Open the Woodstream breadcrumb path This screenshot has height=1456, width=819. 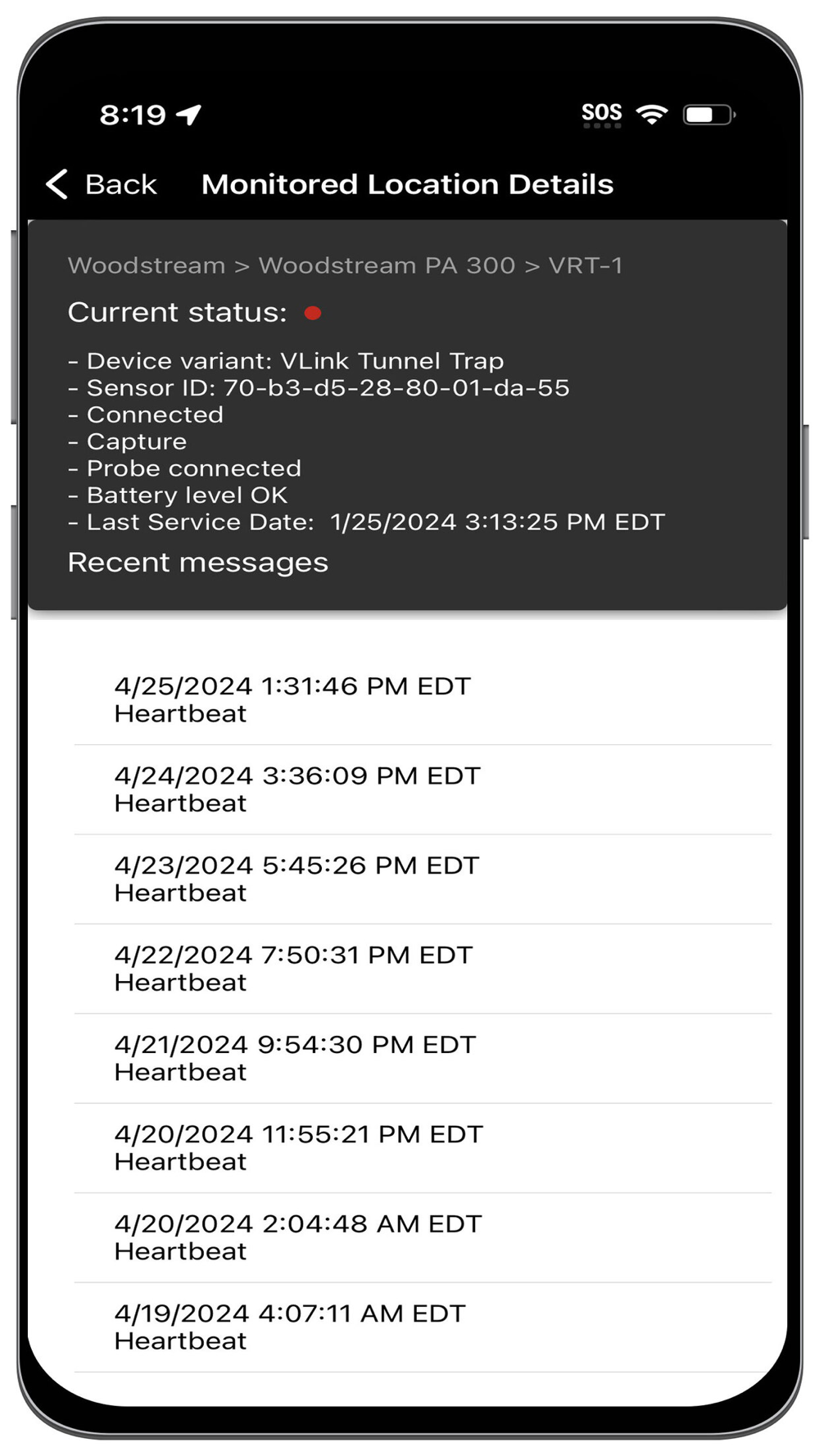pos(345,265)
